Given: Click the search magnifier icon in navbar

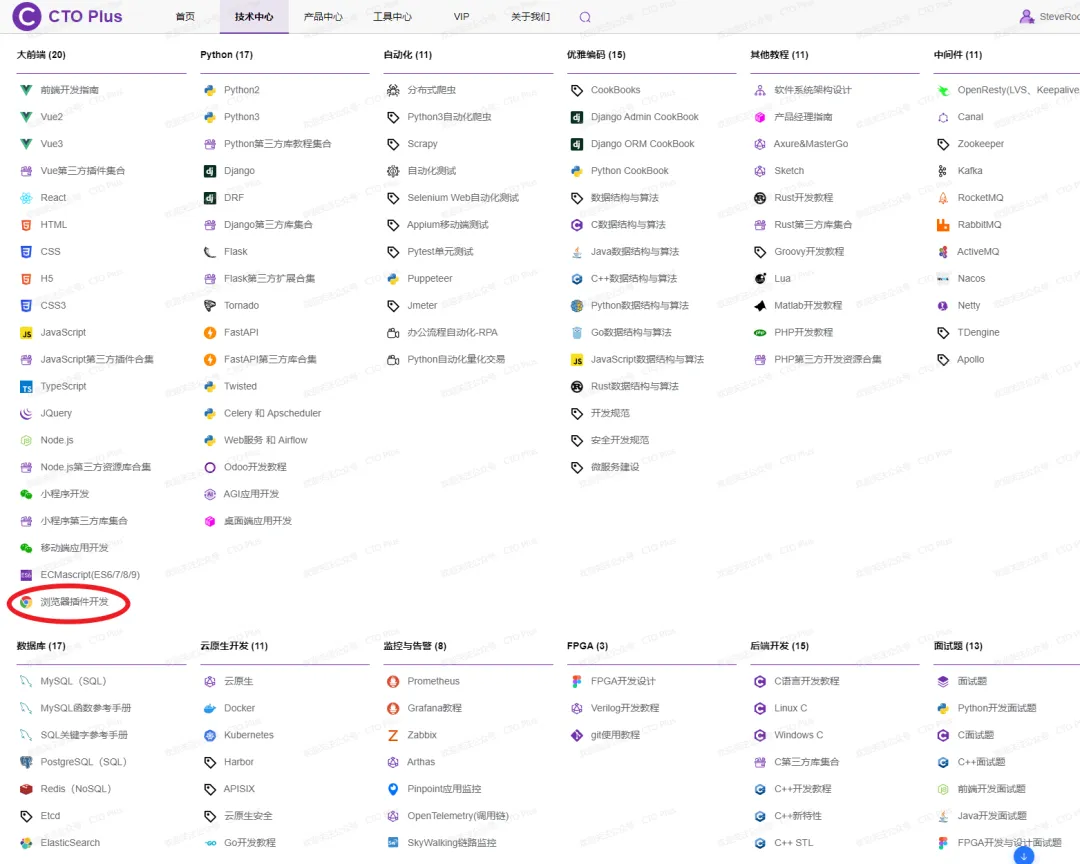Looking at the screenshot, I should coord(585,17).
